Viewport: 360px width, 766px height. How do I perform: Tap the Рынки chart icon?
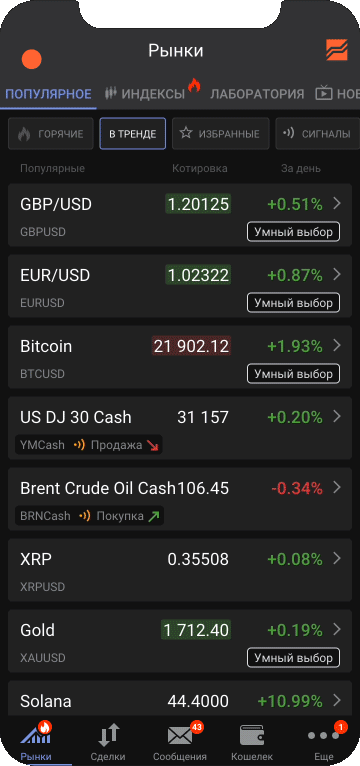[x=36, y=734]
